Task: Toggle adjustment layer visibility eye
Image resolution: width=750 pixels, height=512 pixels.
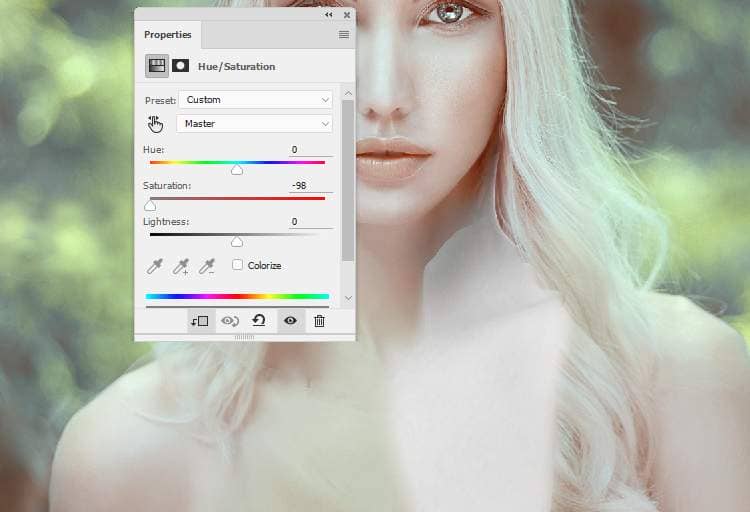Action: [290, 321]
